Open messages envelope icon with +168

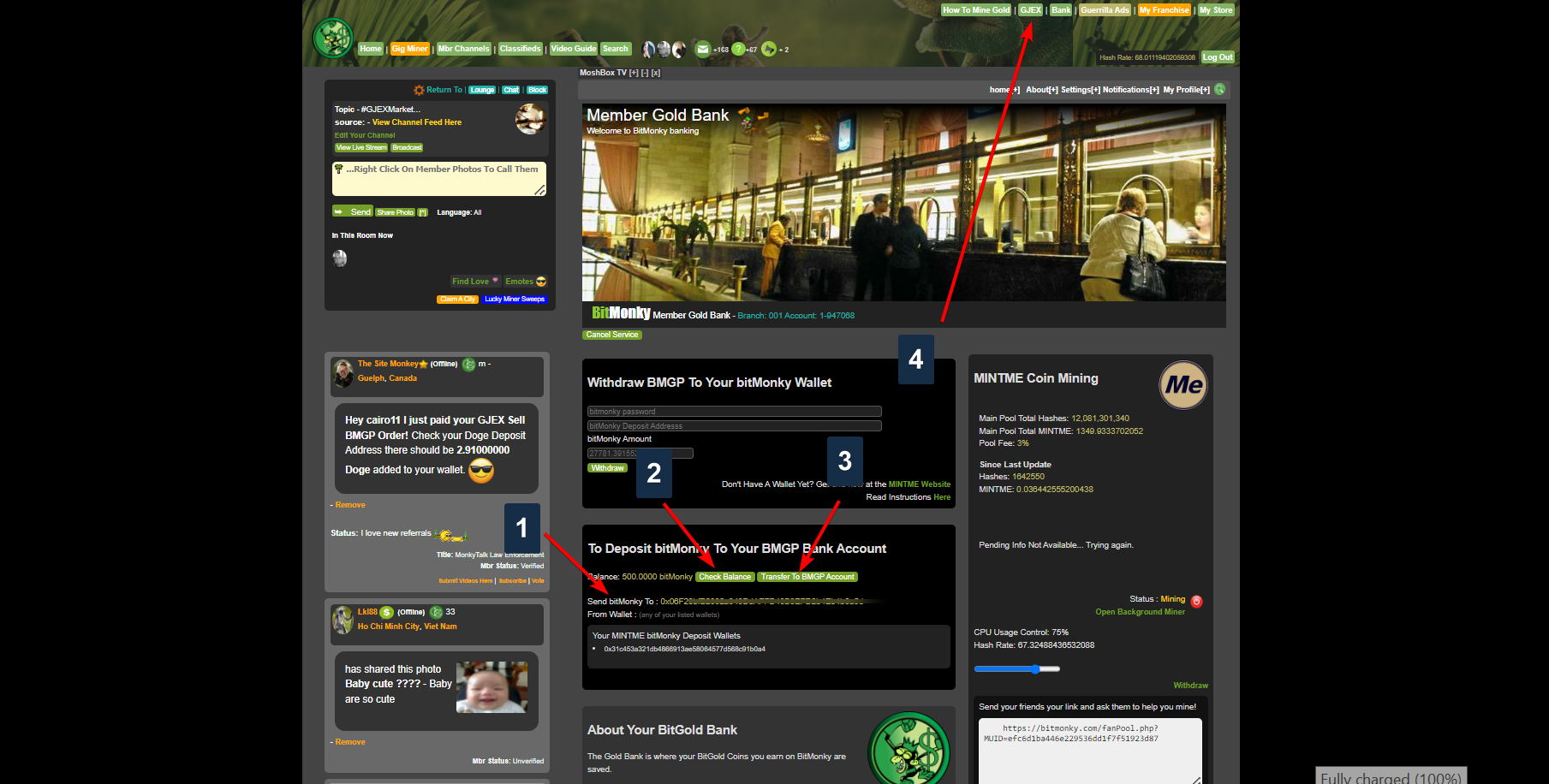tap(703, 49)
